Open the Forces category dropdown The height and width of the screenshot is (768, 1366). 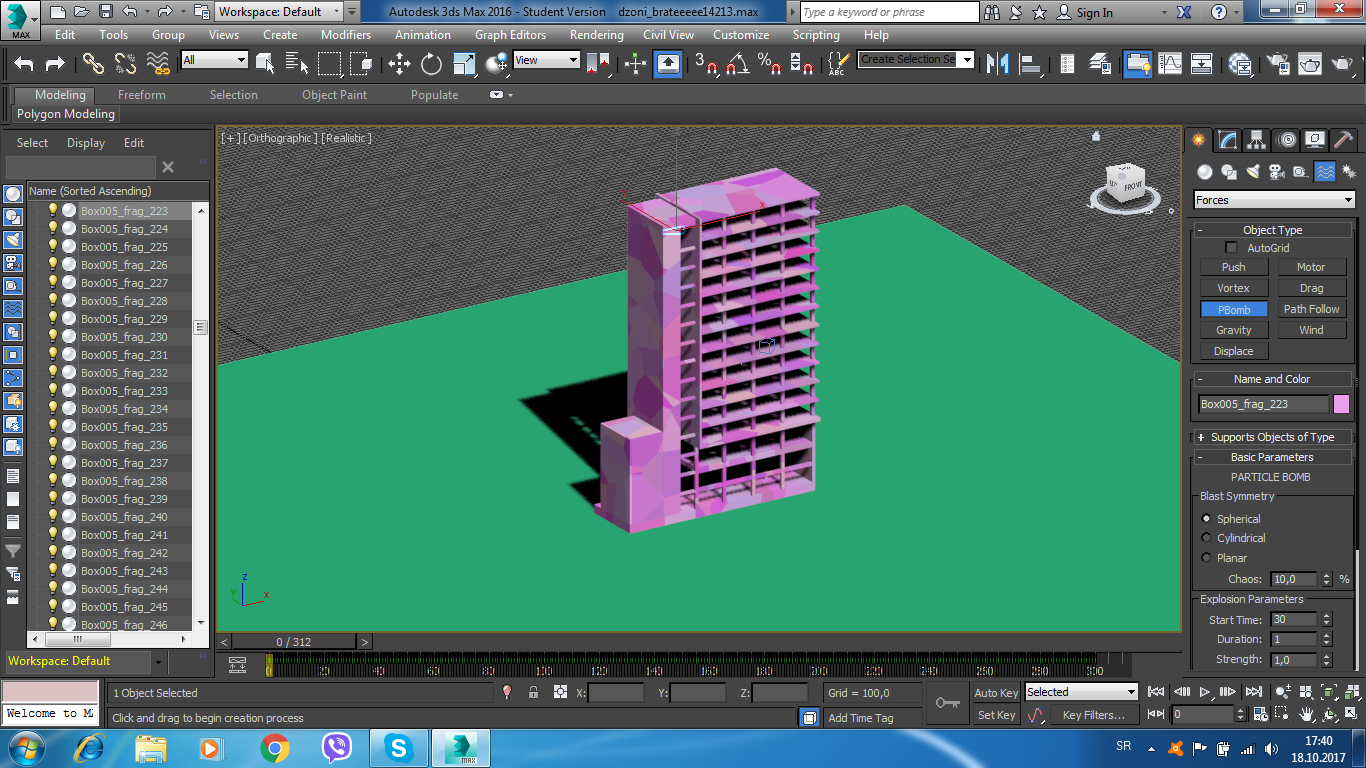1274,200
